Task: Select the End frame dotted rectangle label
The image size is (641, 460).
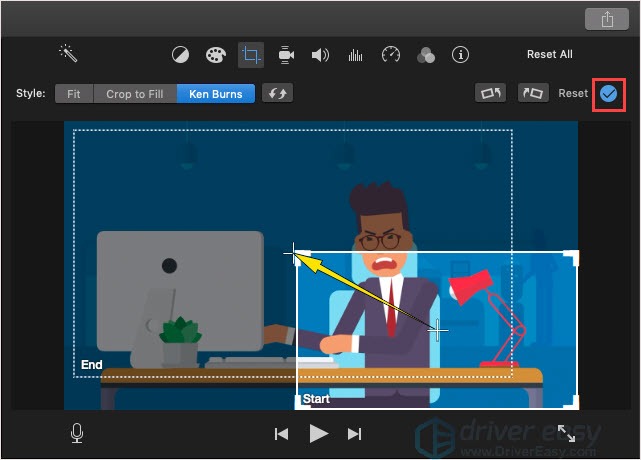Action: point(92,364)
